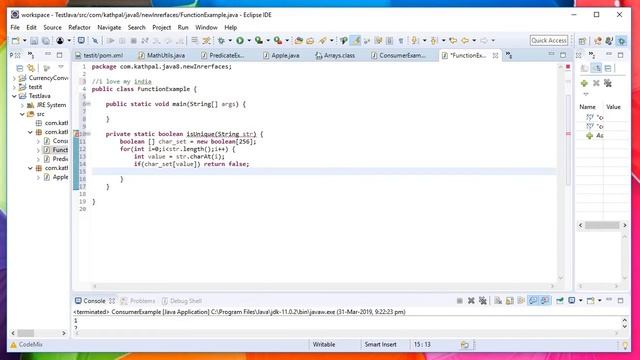
Task: Click the Save All toolbar icon
Action: click(x=46, y=40)
